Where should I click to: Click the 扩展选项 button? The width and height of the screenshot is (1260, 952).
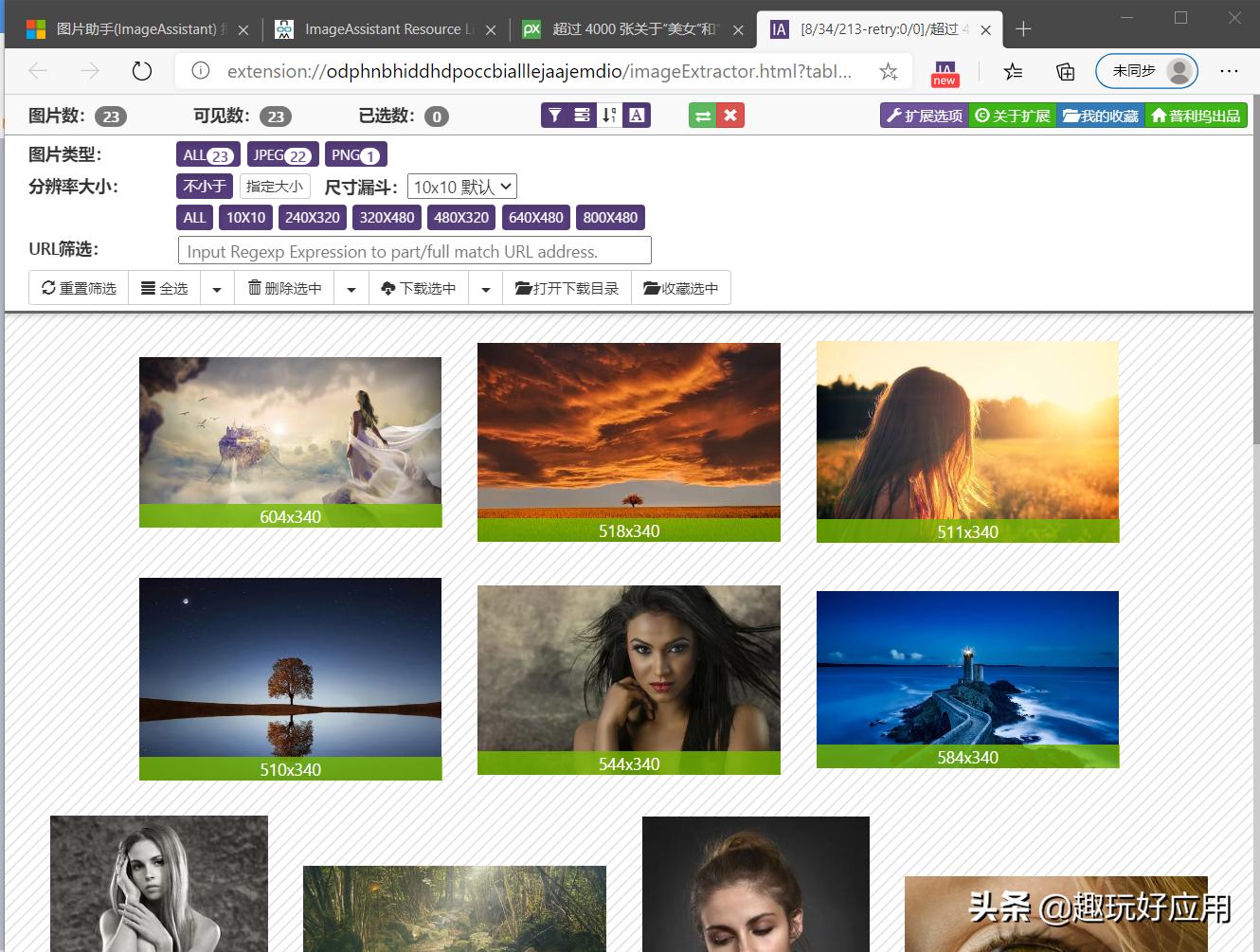tap(925, 116)
